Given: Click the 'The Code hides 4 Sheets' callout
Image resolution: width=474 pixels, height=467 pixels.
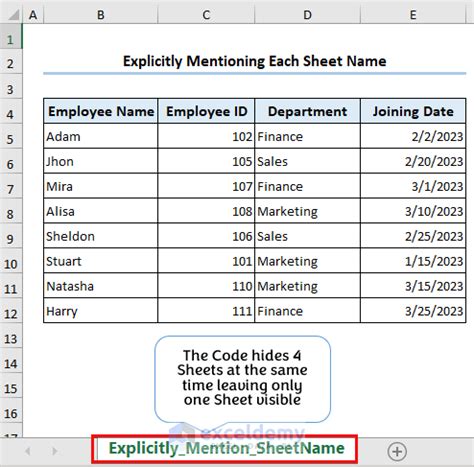Looking at the screenshot, I should coord(242,379).
